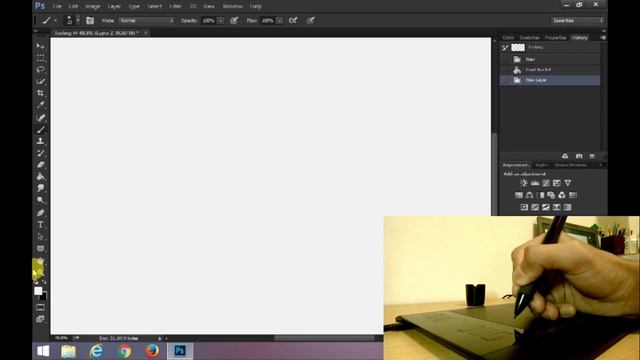This screenshot has width=640, height=360.
Task: Open the brush preset picker
Action: tap(72, 20)
